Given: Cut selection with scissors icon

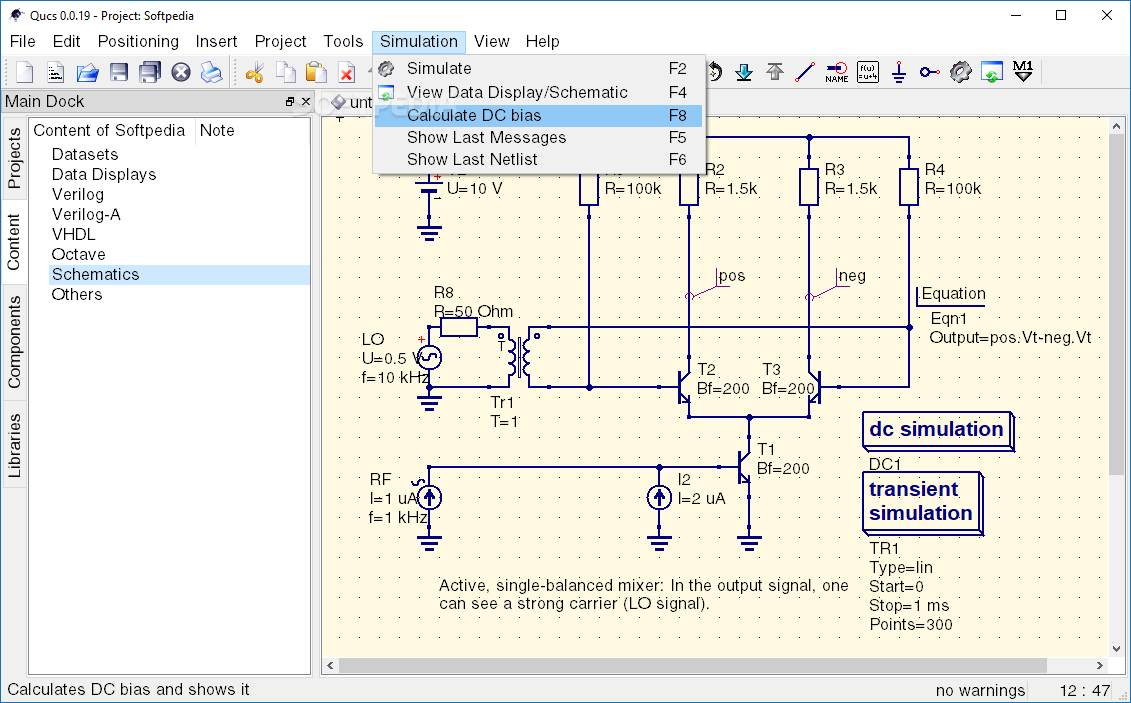Looking at the screenshot, I should click(x=255, y=72).
